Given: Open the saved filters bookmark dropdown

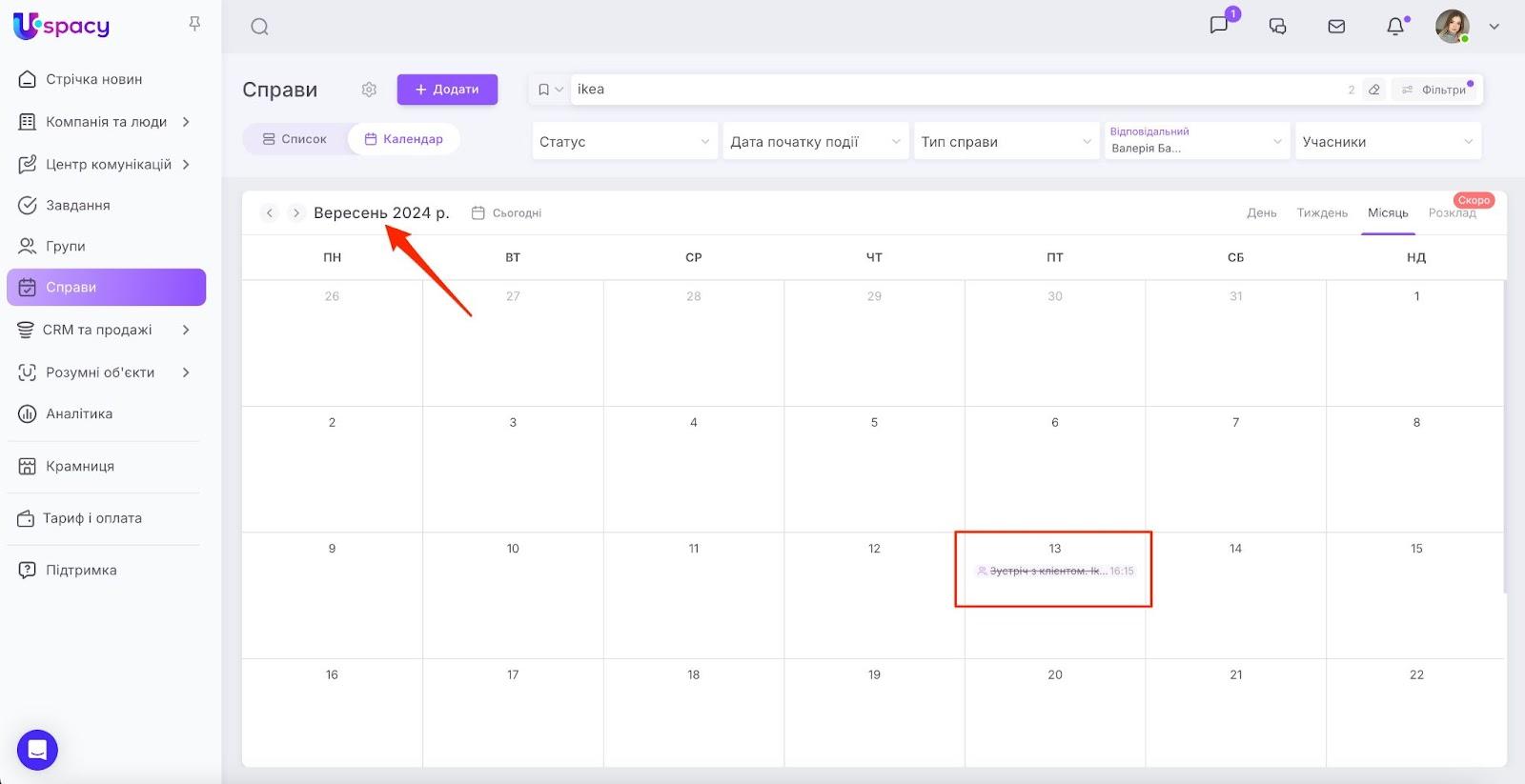Looking at the screenshot, I should tap(550, 90).
